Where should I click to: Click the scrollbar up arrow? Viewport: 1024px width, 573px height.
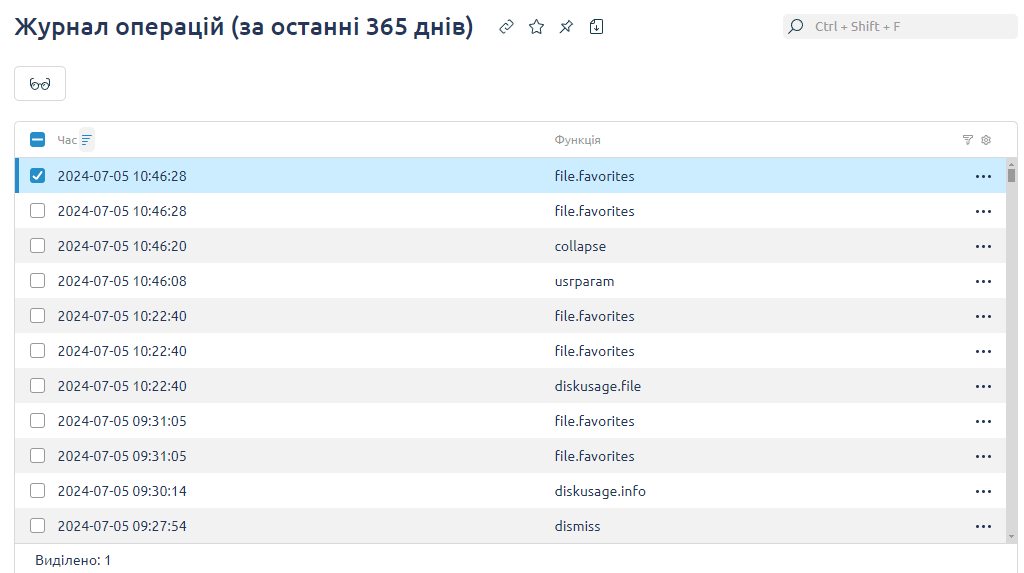(x=1012, y=165)
